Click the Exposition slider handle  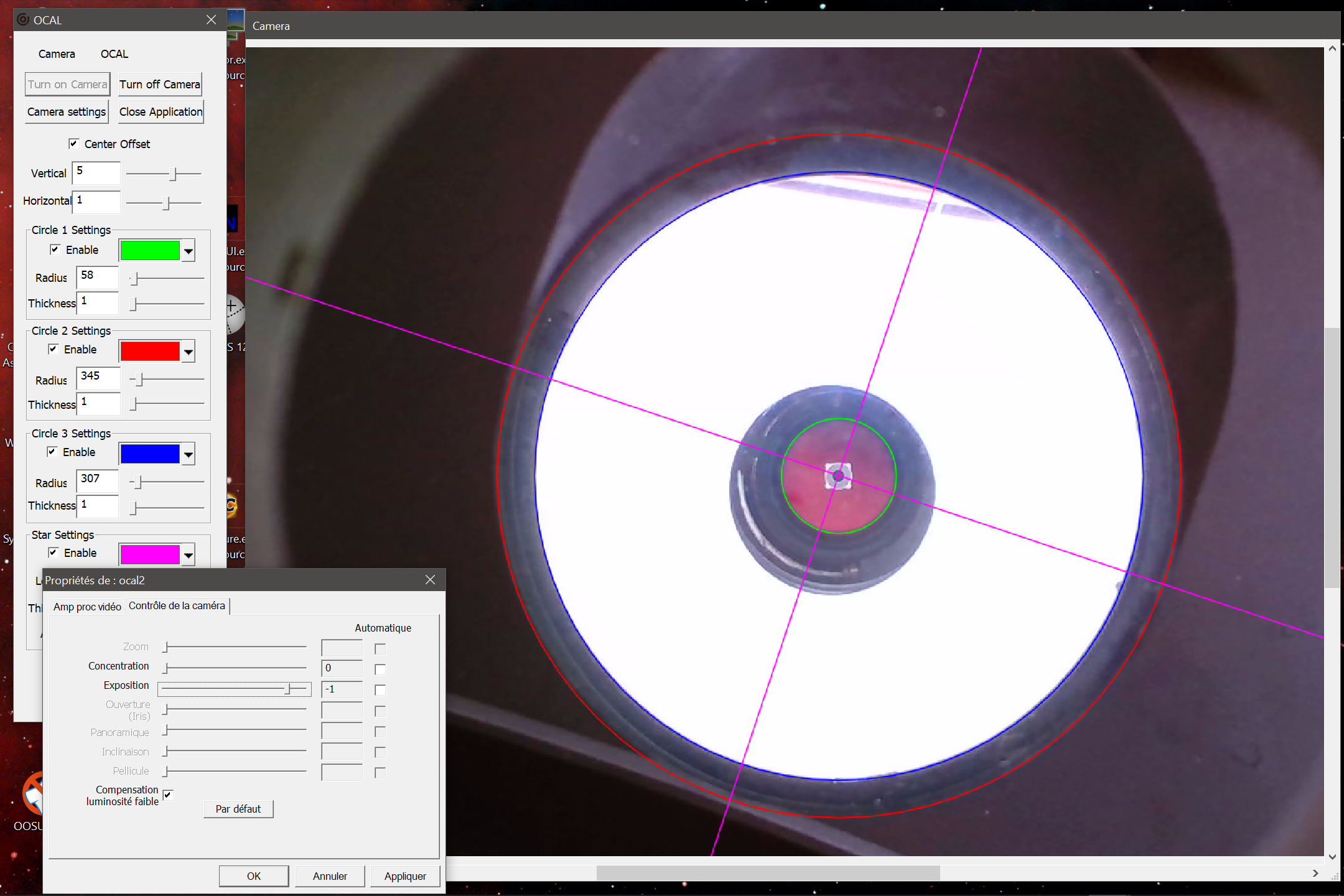(287, 689)
